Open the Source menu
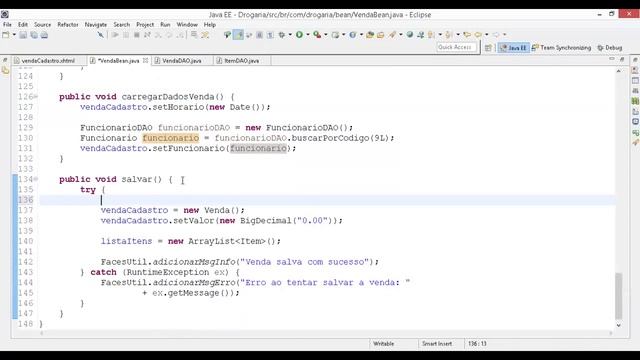This screenshot has width=640, height=360. (42, 24)
